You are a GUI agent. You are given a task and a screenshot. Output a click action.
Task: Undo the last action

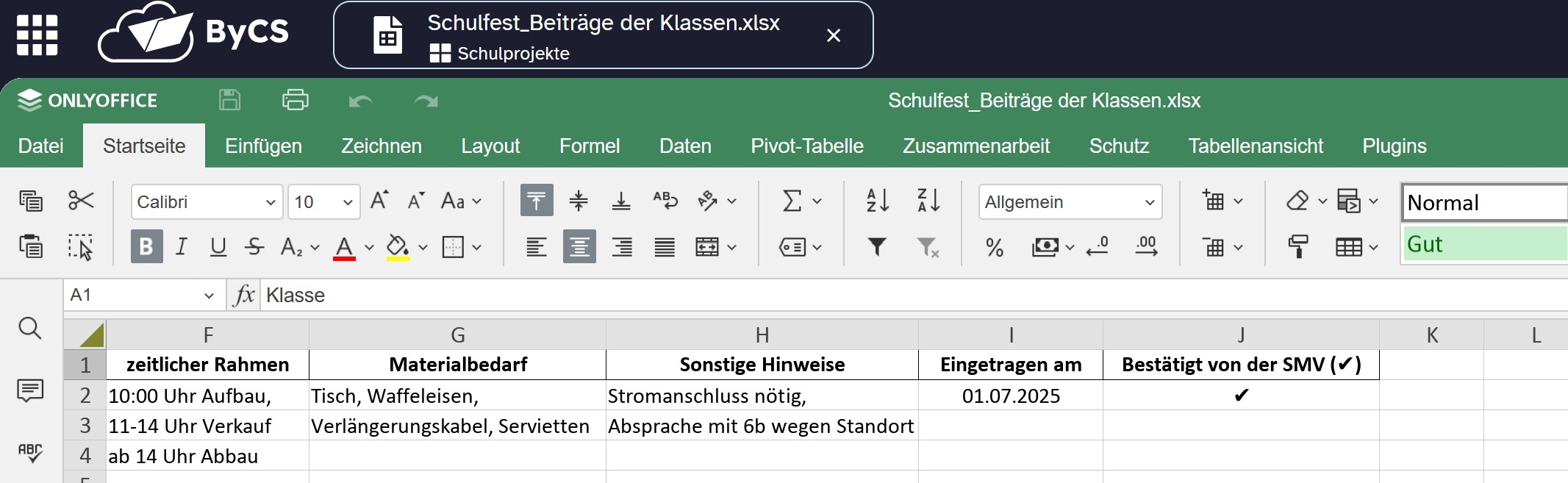(x=360, y=101)
